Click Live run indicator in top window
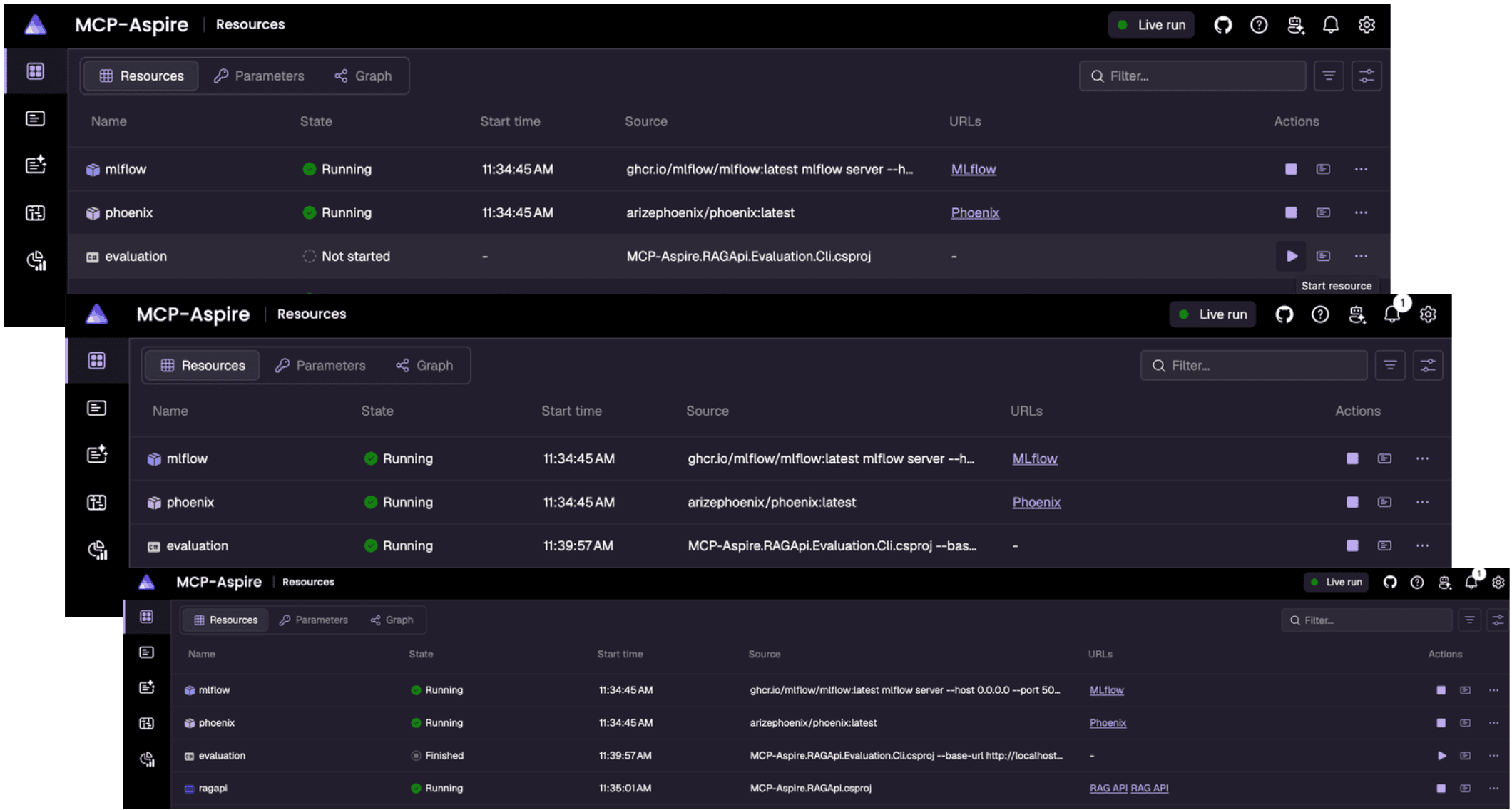This screenshot has height=810, width=1512. 1151,25
